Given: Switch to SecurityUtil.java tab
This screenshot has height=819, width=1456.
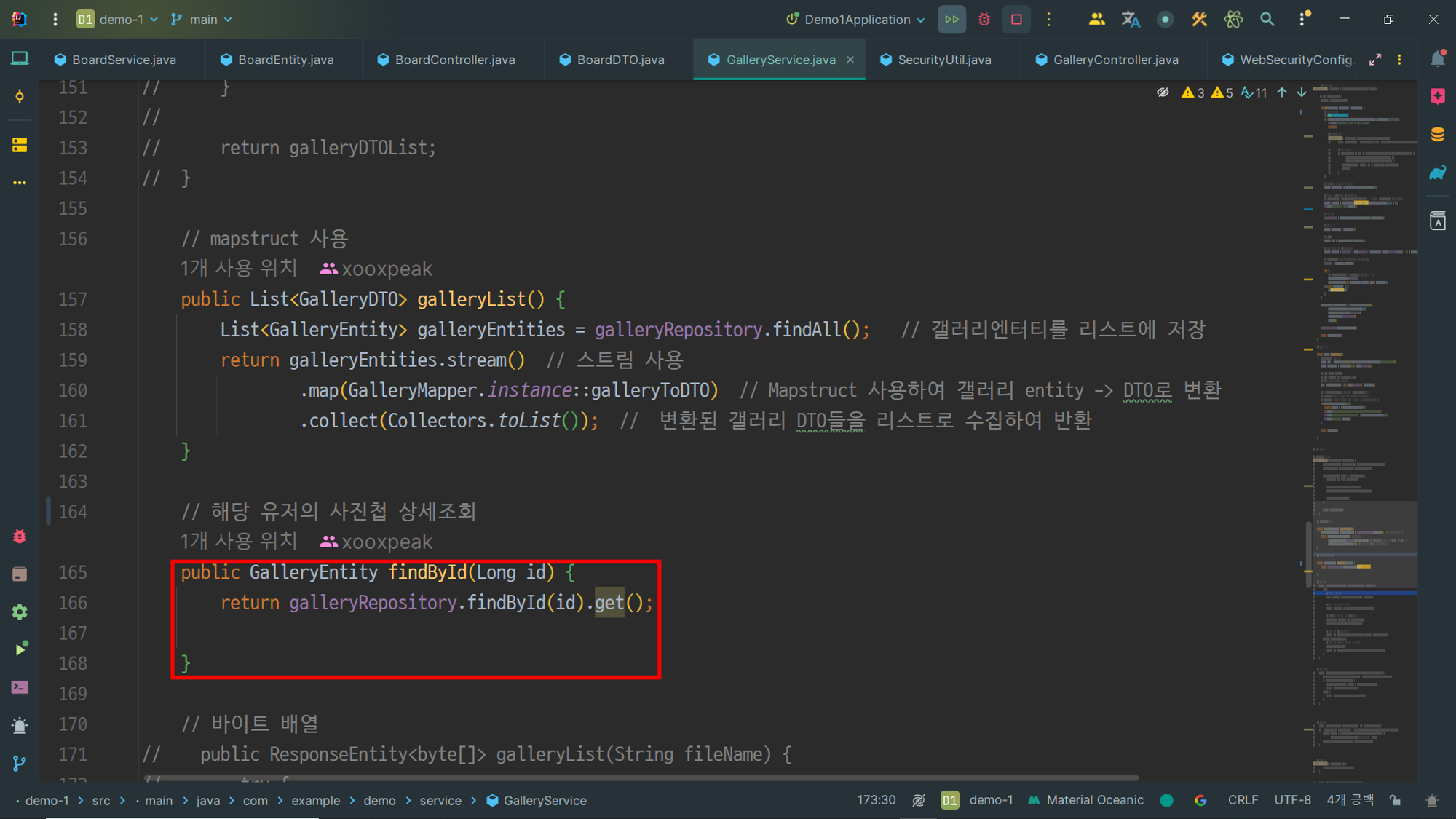Looking at the screenshot, I should pos(943,60).
